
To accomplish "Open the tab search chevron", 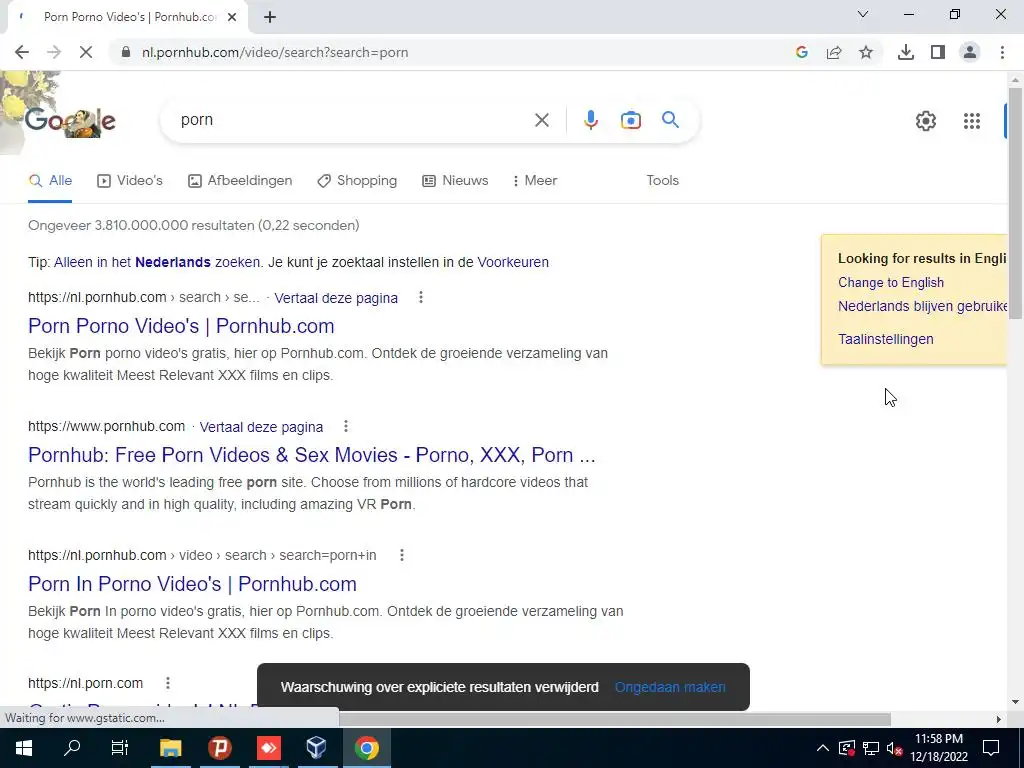I will 863,14.
